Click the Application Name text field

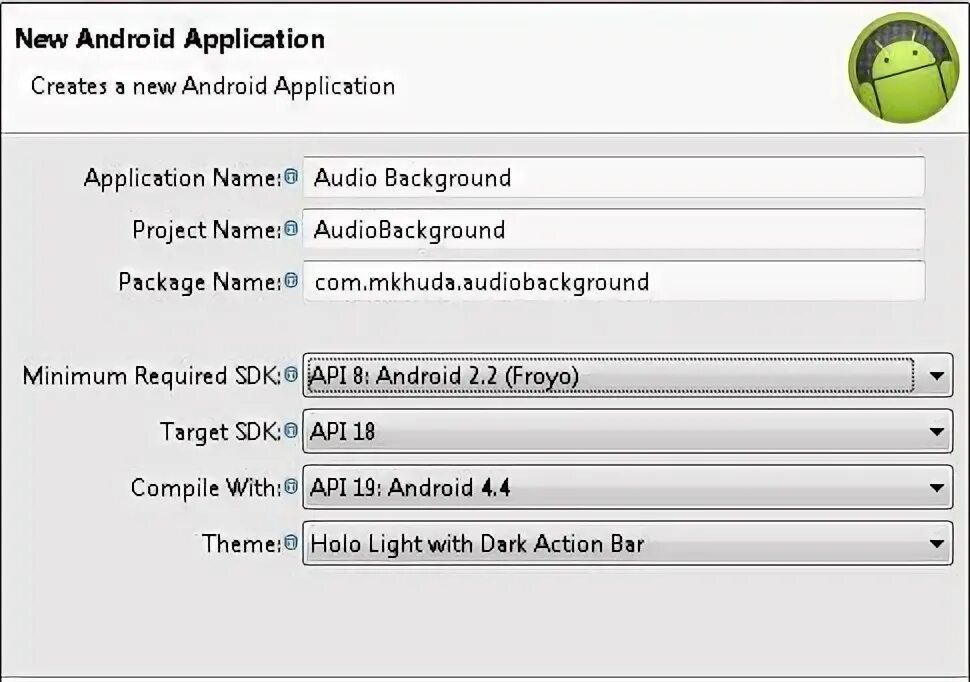613,178
